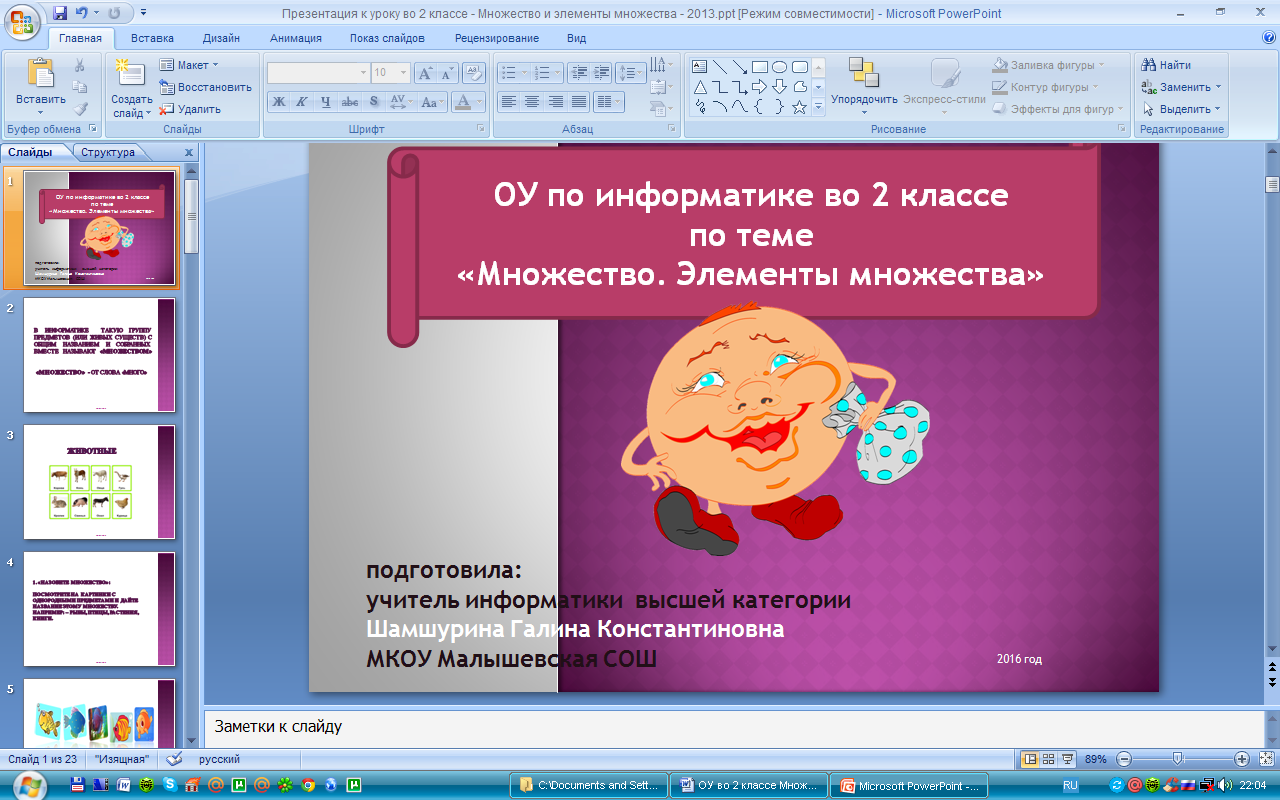Click the Format Painter brush icon
This screenshot has height=800, width=1280.
(80, 109)
